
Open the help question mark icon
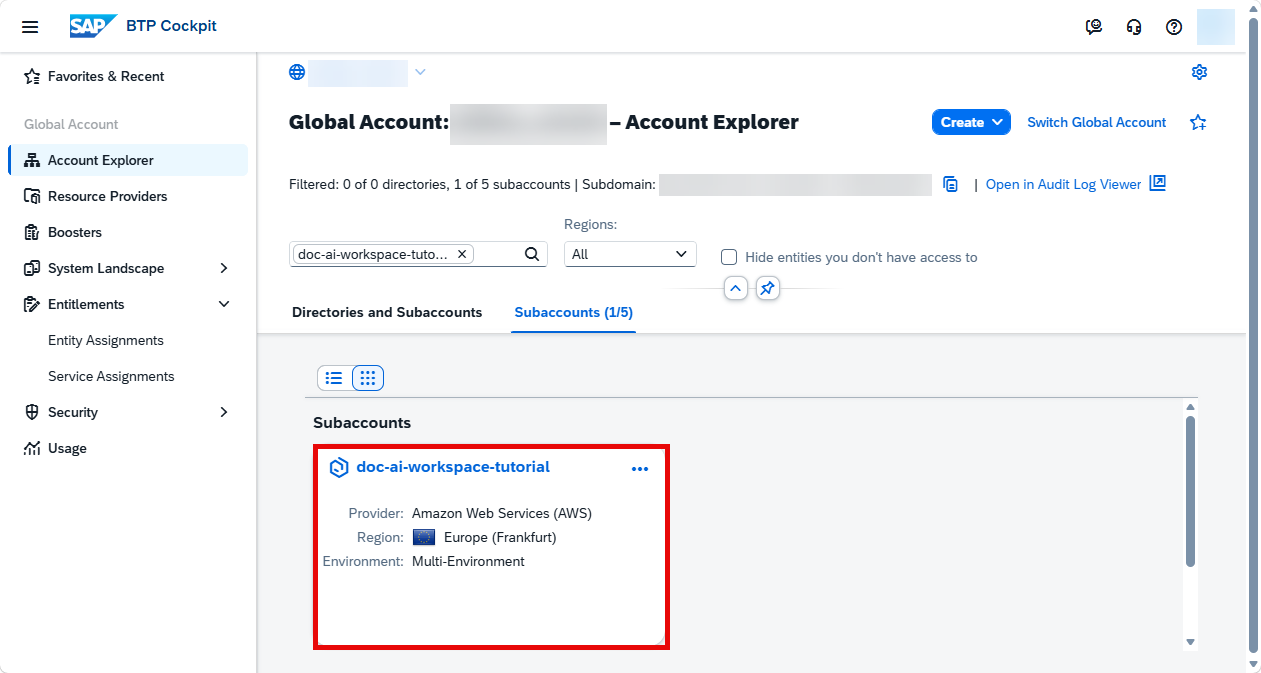[1174, 27]
